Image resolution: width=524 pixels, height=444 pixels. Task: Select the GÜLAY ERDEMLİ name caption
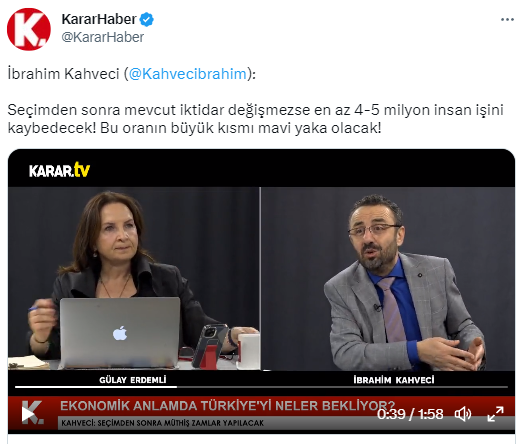click(133, 380)
